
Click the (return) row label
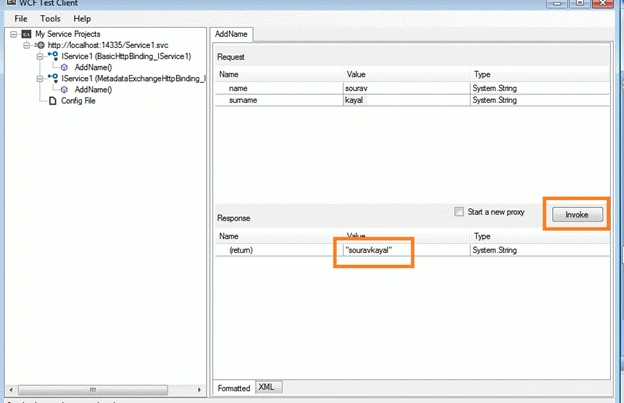241,250
